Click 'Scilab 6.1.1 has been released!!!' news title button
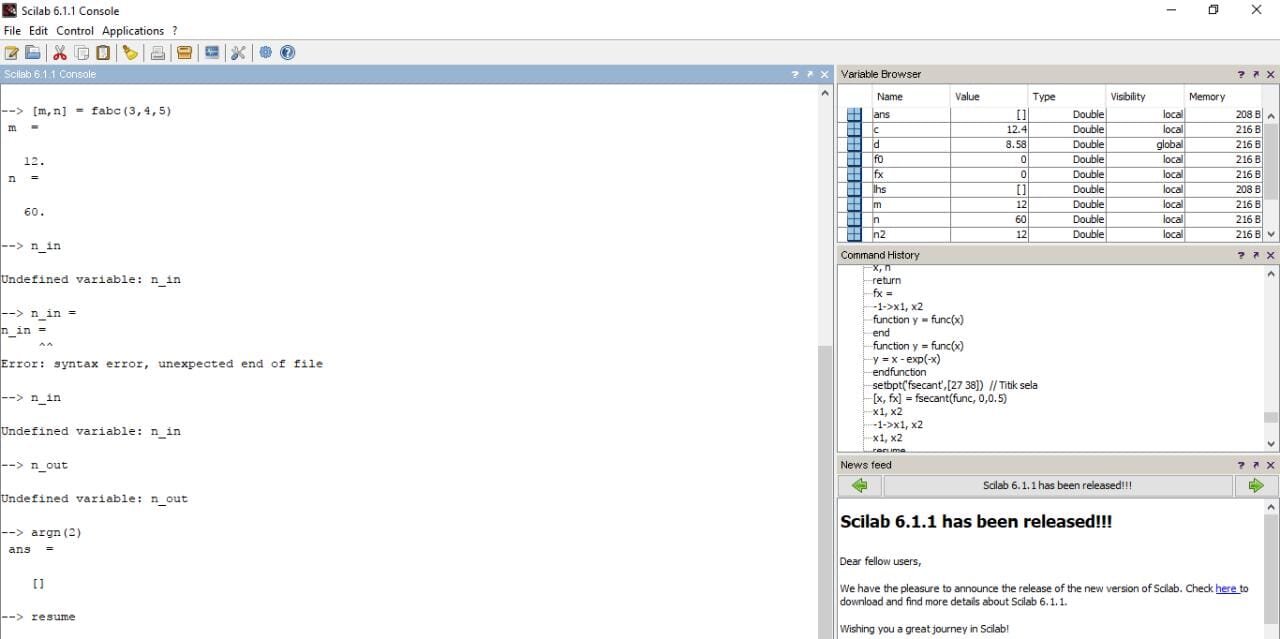 click(1058, 486)
